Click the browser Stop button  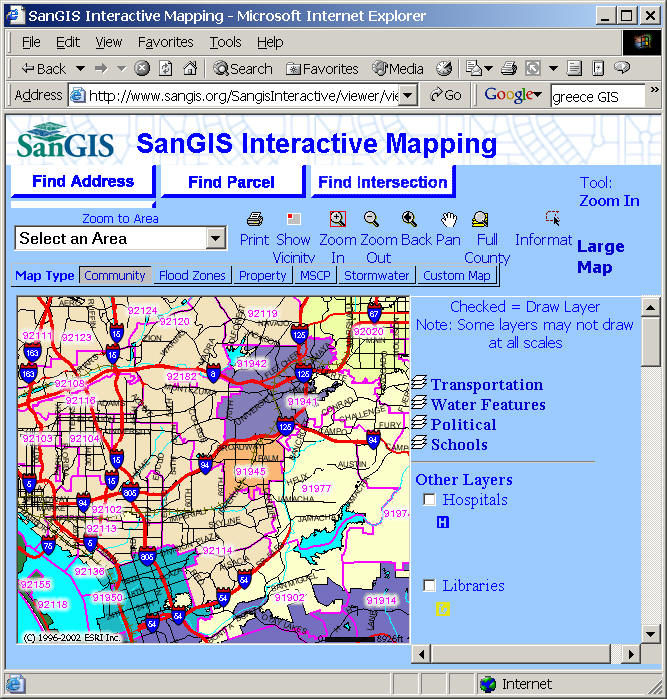tap(142, 68)
